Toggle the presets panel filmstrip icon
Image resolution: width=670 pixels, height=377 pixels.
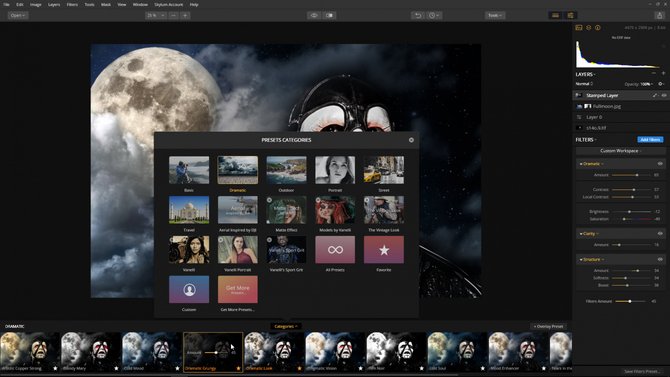[x=555, y=15]
